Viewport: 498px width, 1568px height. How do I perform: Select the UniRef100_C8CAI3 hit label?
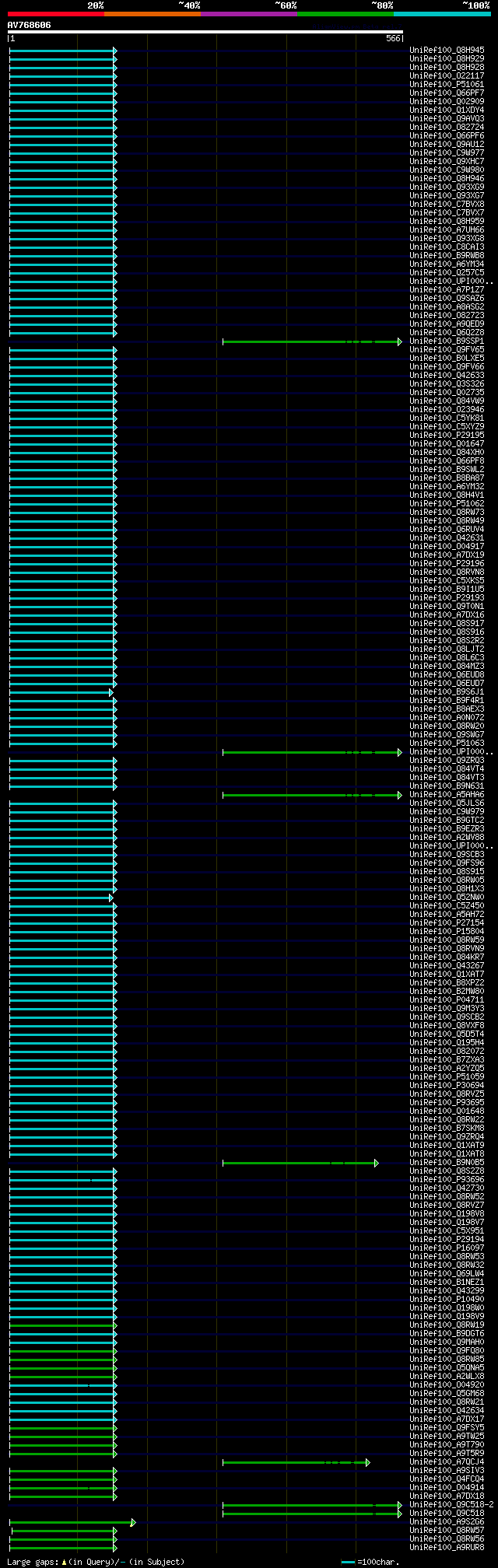pos(447,247)
